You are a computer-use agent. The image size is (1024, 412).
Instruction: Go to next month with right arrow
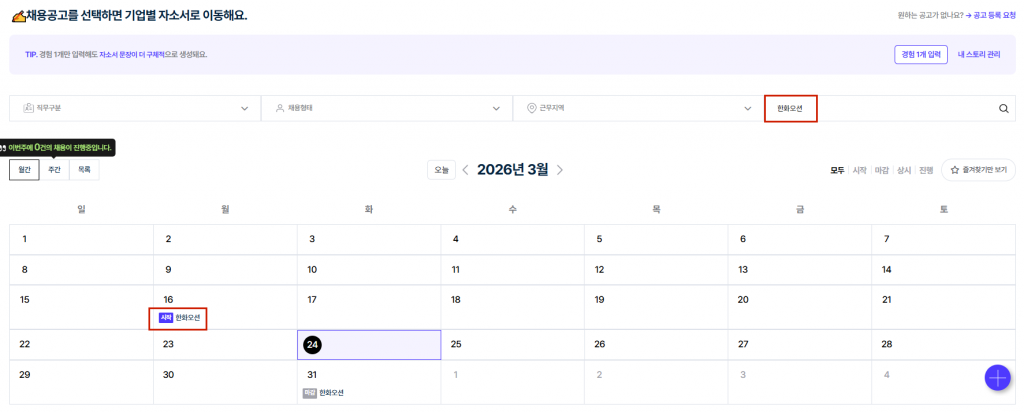(x=560, y=170)
